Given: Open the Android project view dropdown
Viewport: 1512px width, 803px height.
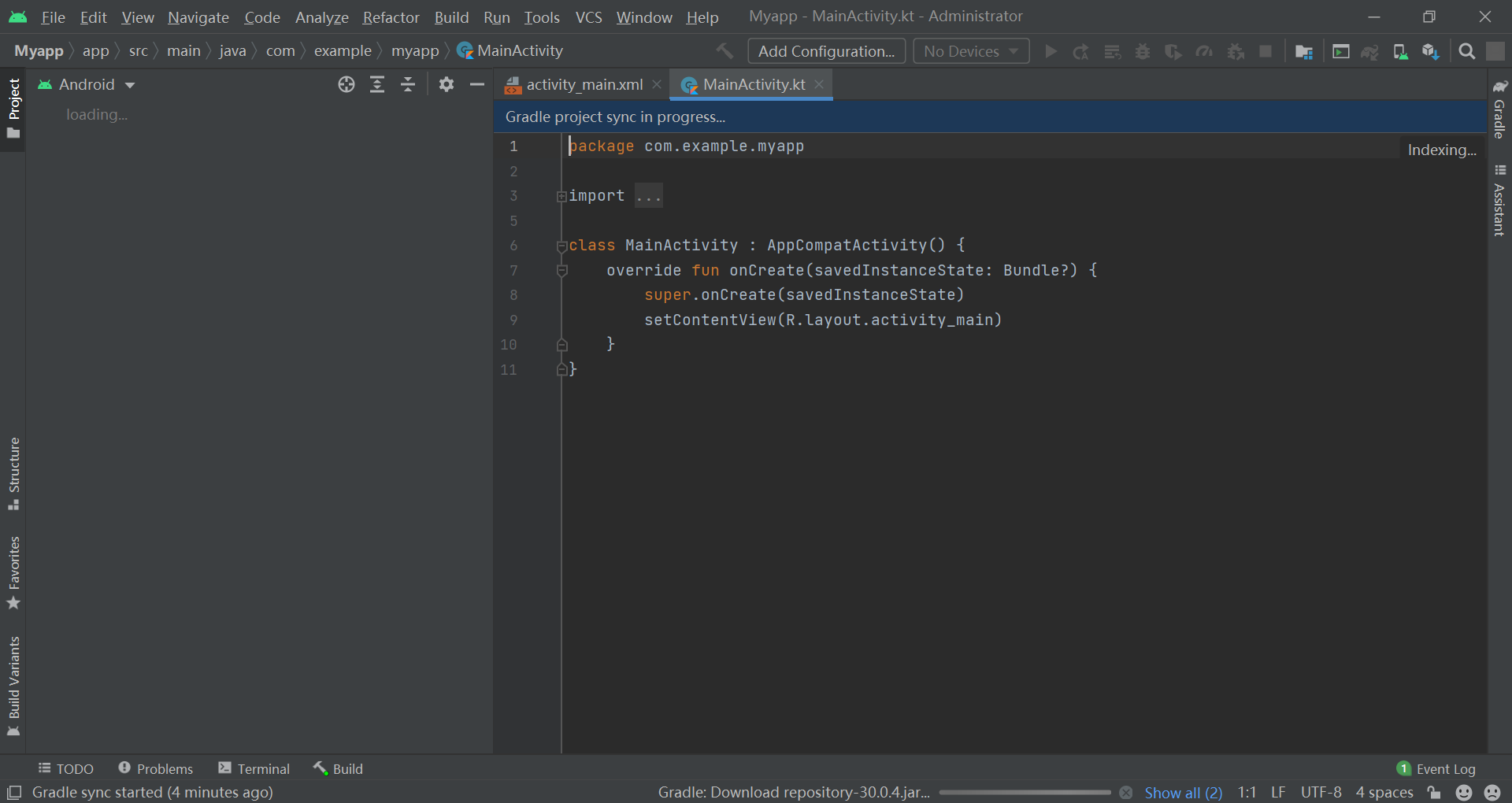Looking at the screenshot, I should 87,84.
